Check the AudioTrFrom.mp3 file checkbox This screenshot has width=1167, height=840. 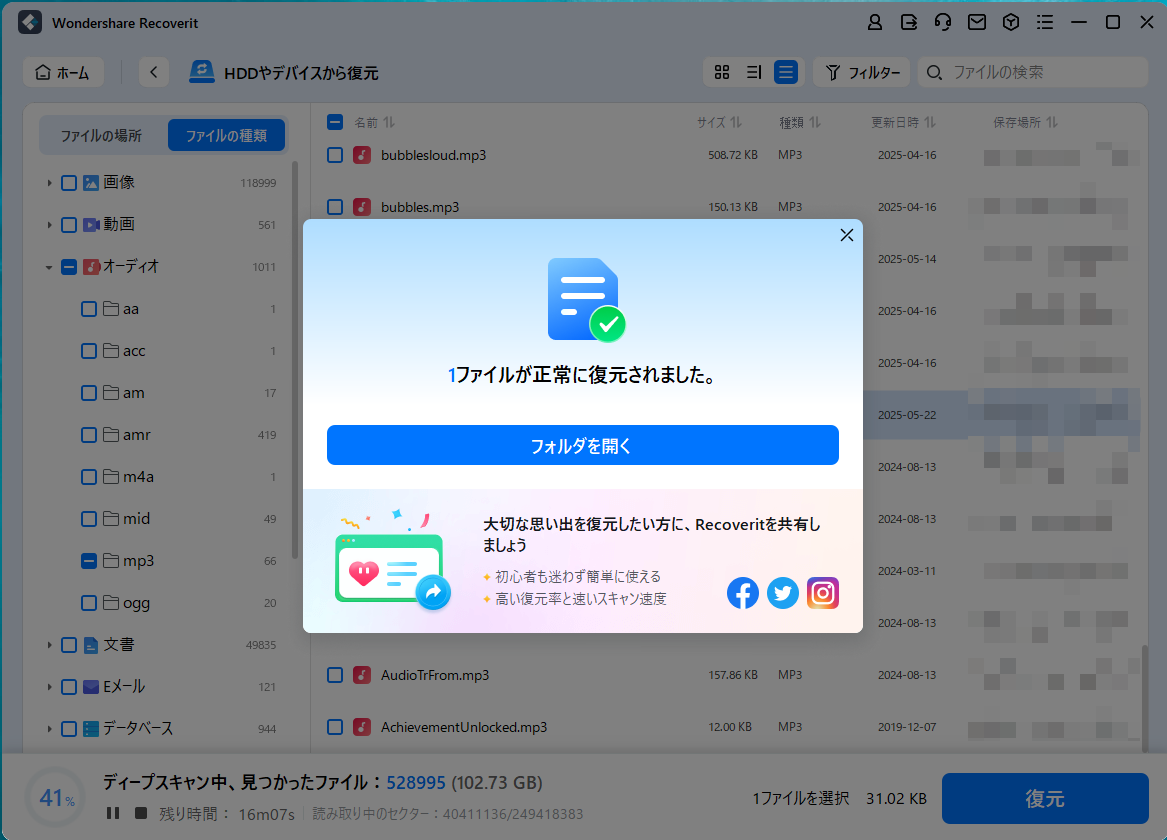[335, 675]
